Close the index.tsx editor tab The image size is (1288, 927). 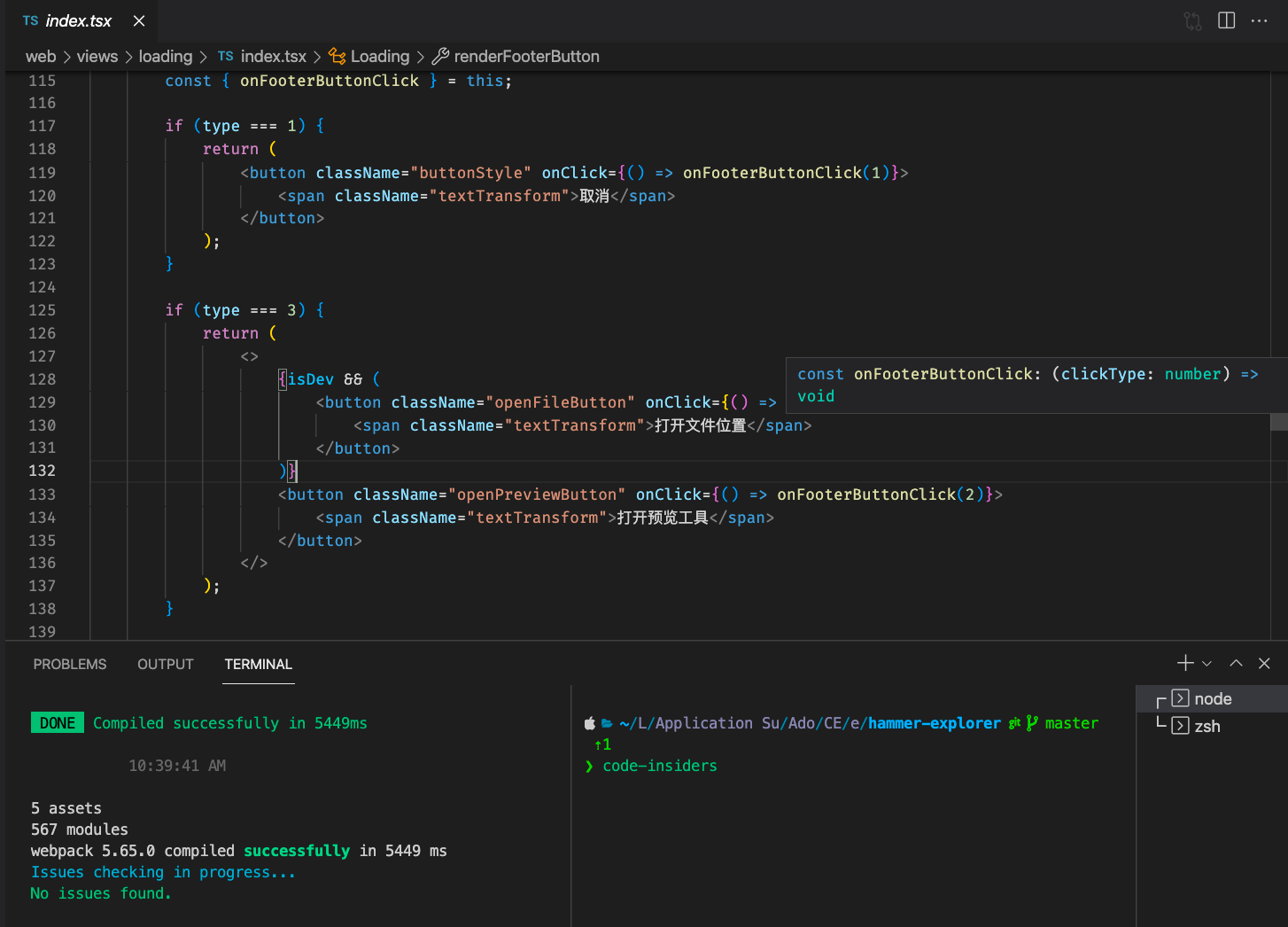coord(138,19)
